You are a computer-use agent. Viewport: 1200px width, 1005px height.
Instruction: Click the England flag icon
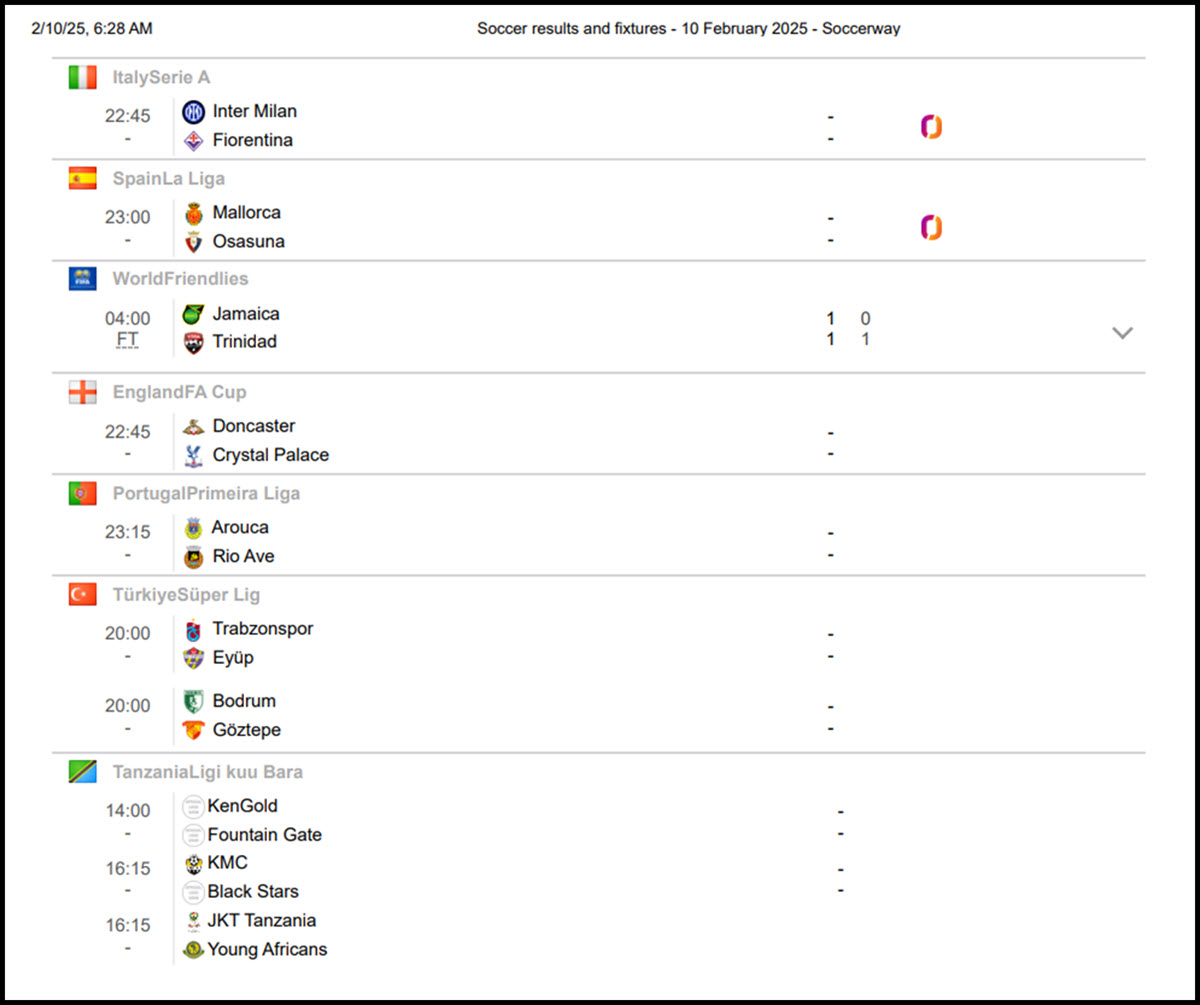[82, 392]
